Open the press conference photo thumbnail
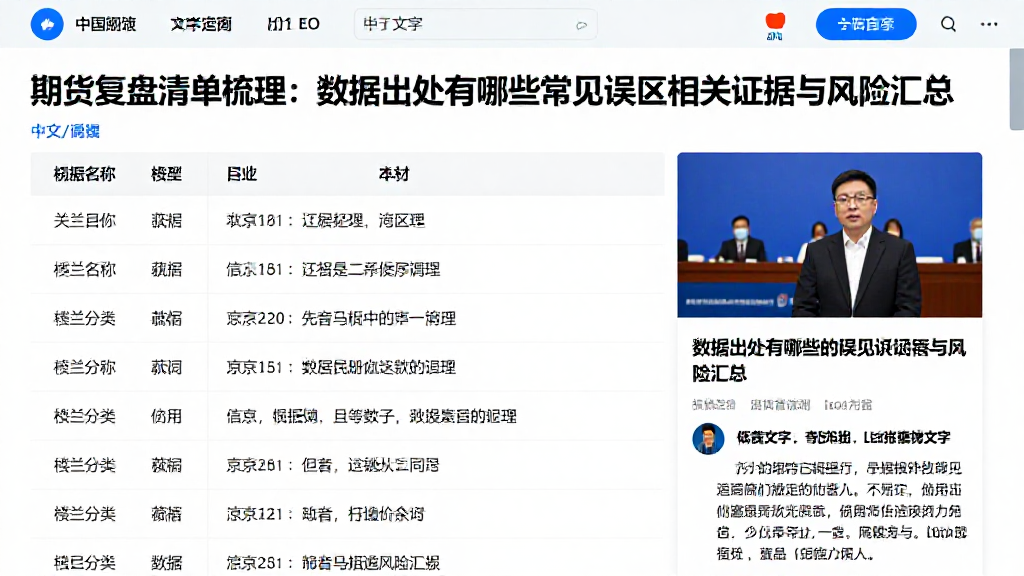This screenshot has width=1024, height=576. tap(829, 235)
